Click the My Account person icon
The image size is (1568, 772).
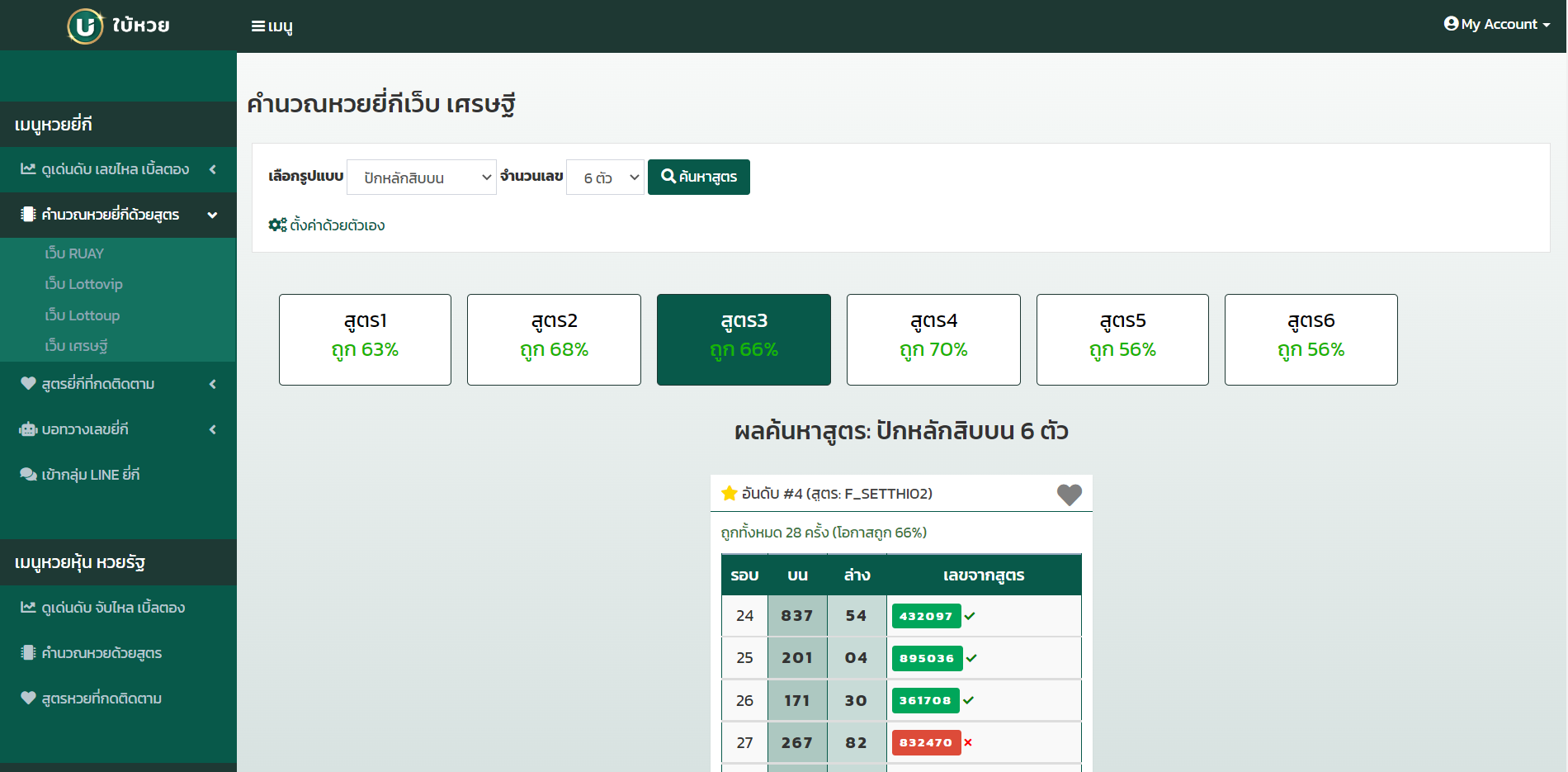click(x=1451, y=23)
